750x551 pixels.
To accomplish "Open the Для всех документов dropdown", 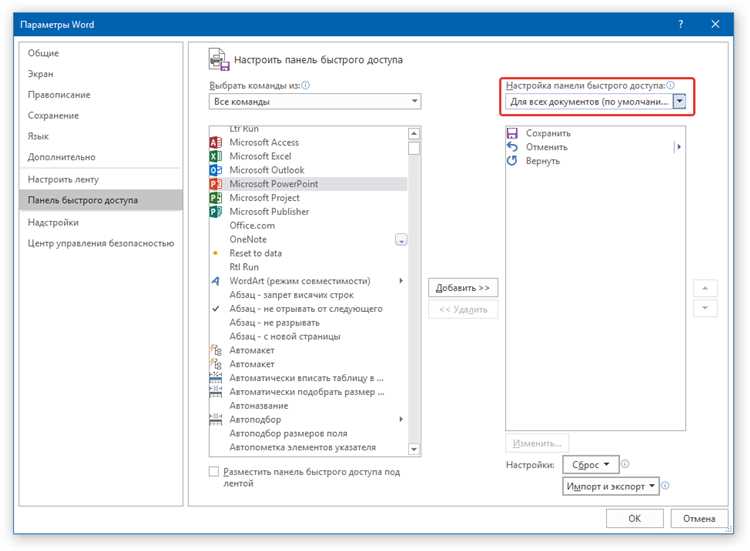I will (595, 101).
